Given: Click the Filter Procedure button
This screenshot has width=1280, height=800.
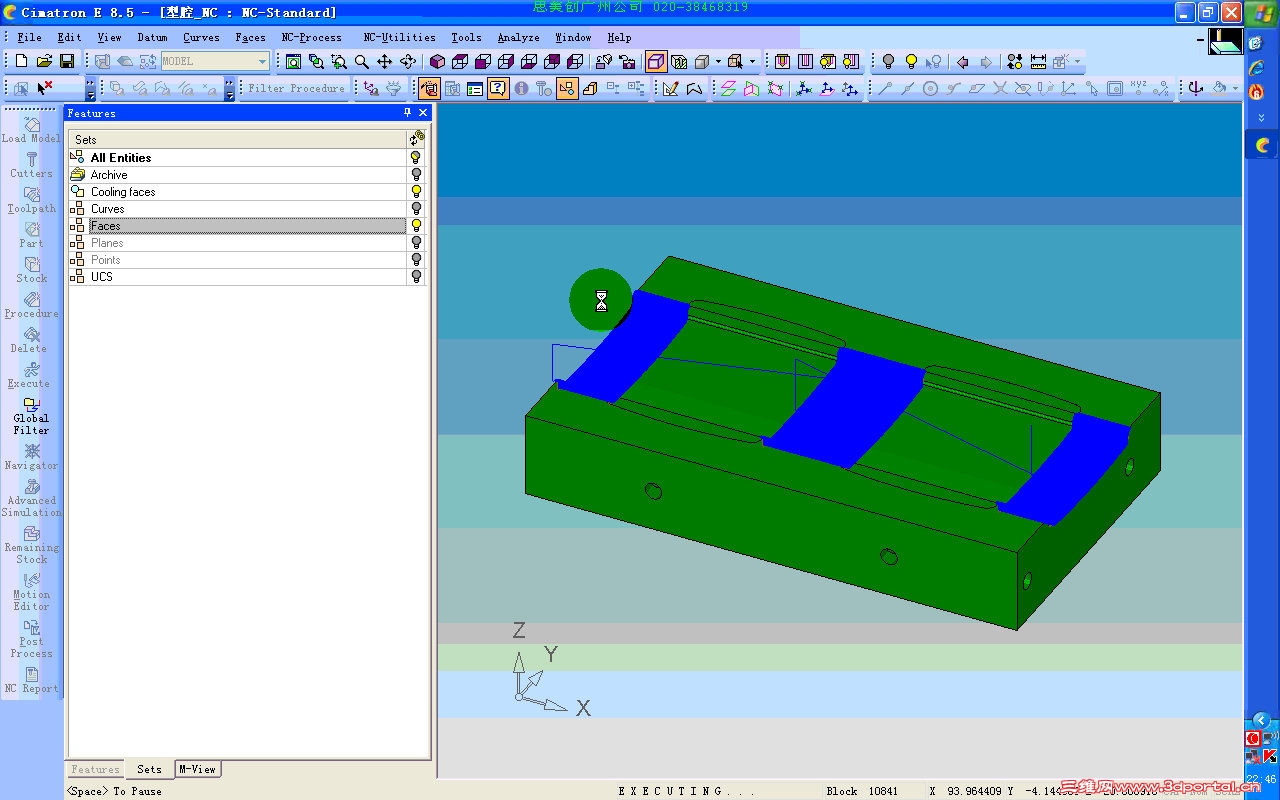Looking at the screenshot, I should [296, 88].
